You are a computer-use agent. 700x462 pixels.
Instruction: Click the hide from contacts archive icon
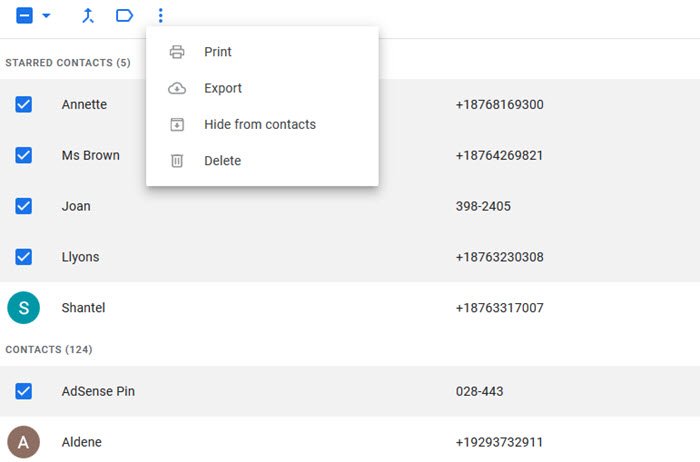pyautogui.click(x=177, y=125)
